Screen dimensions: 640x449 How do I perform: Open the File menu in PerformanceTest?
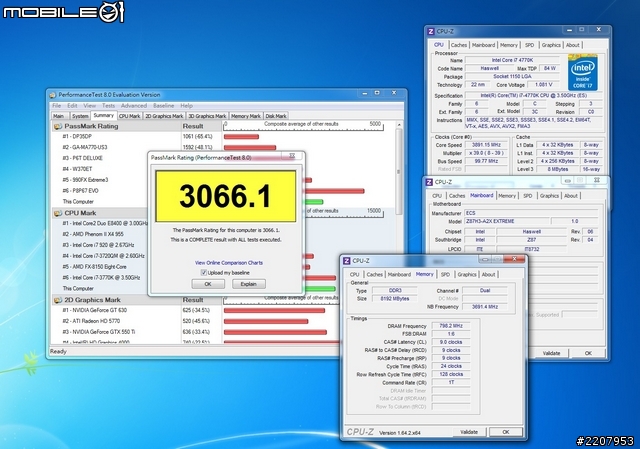[56, 106]
